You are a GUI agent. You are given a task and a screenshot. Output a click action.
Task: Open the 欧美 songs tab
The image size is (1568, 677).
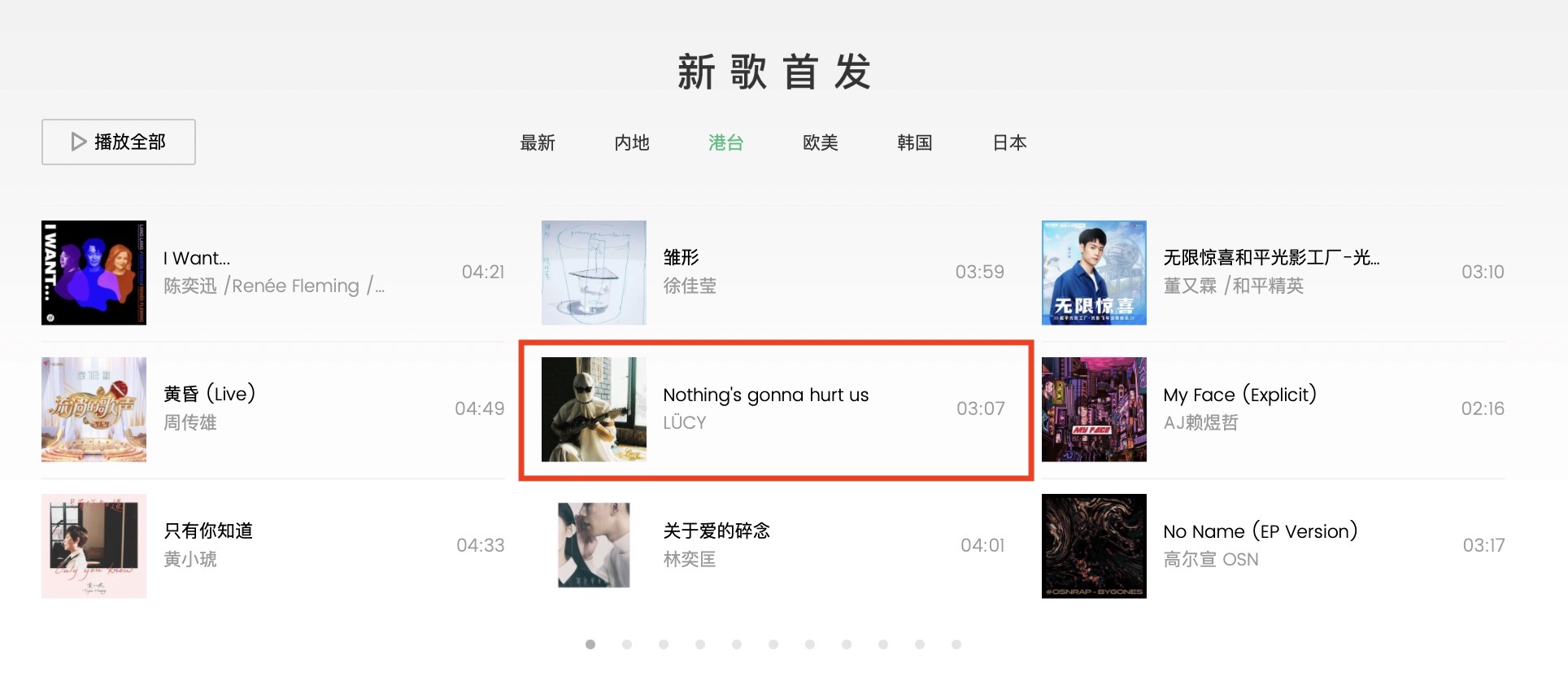820,143
